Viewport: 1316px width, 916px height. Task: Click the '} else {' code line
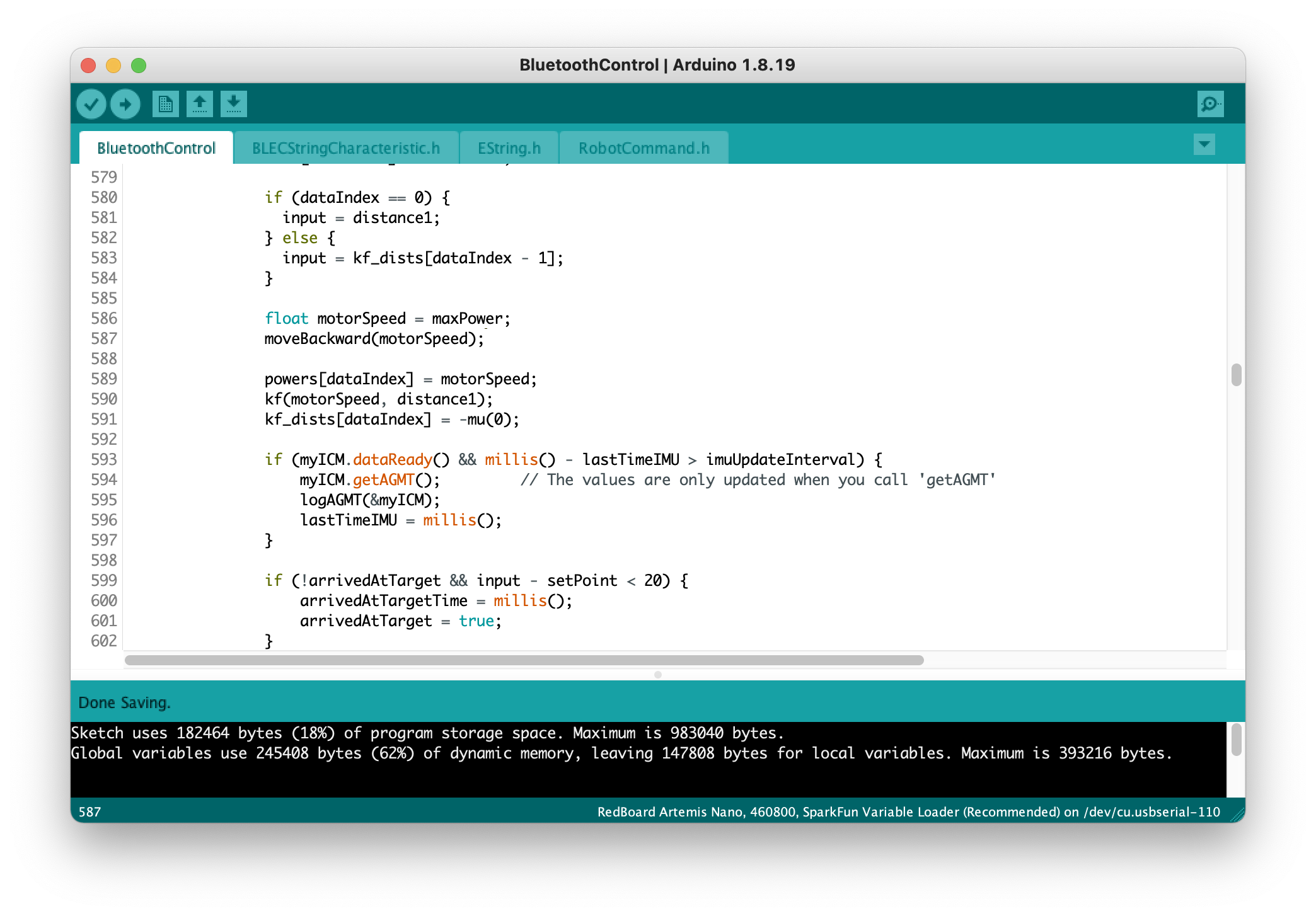[300, 238]
